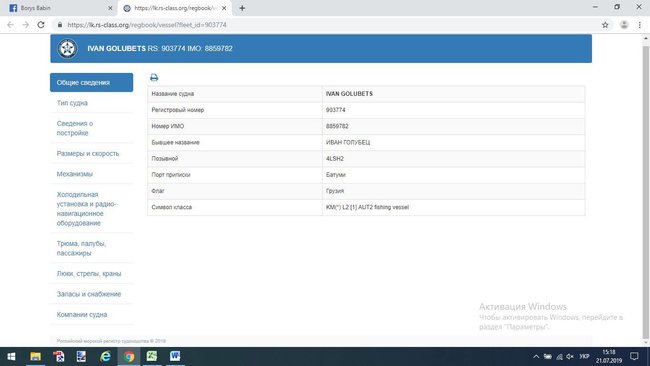Click the volume muted tray icon
This screenshot has width=650, height=366.
(570, 356)
